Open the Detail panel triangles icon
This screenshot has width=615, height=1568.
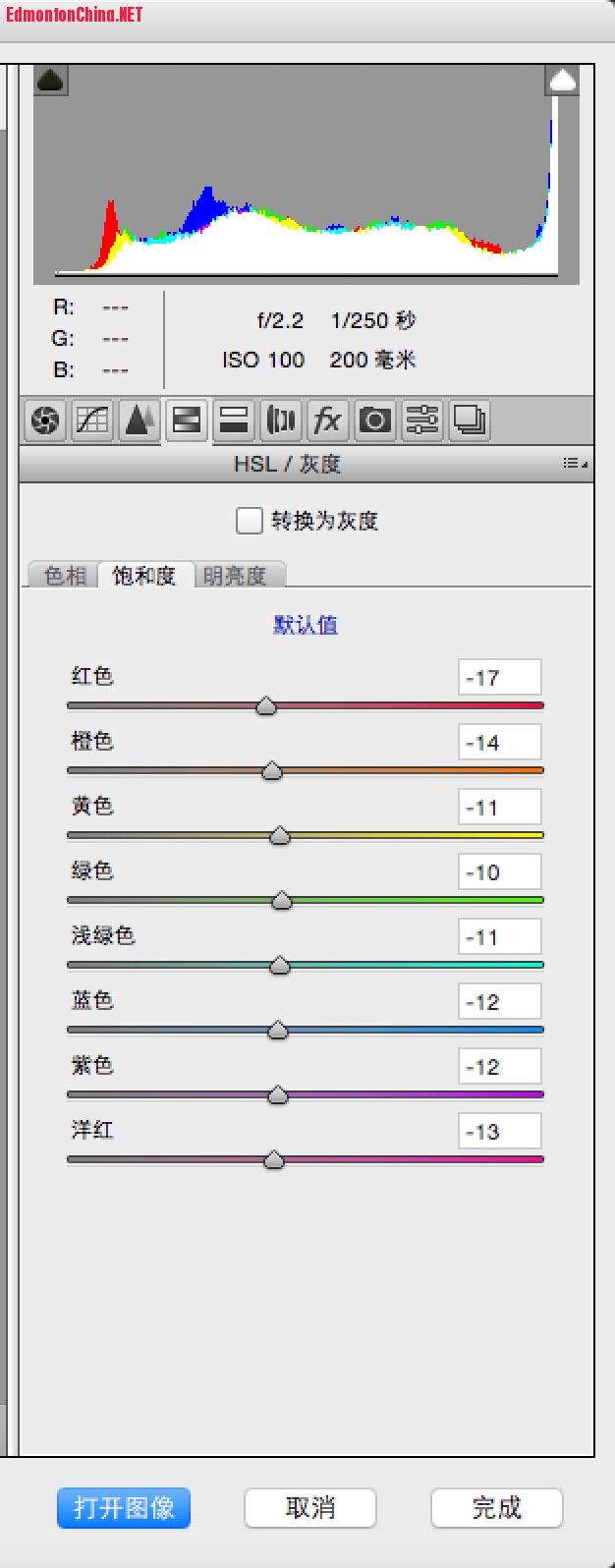139,421
